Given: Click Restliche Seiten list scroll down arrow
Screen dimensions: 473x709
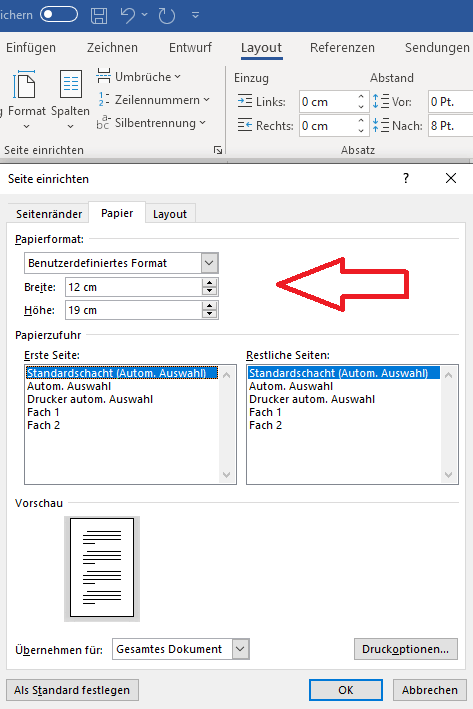Looking at the screenshot, I should tap(449, 474).
